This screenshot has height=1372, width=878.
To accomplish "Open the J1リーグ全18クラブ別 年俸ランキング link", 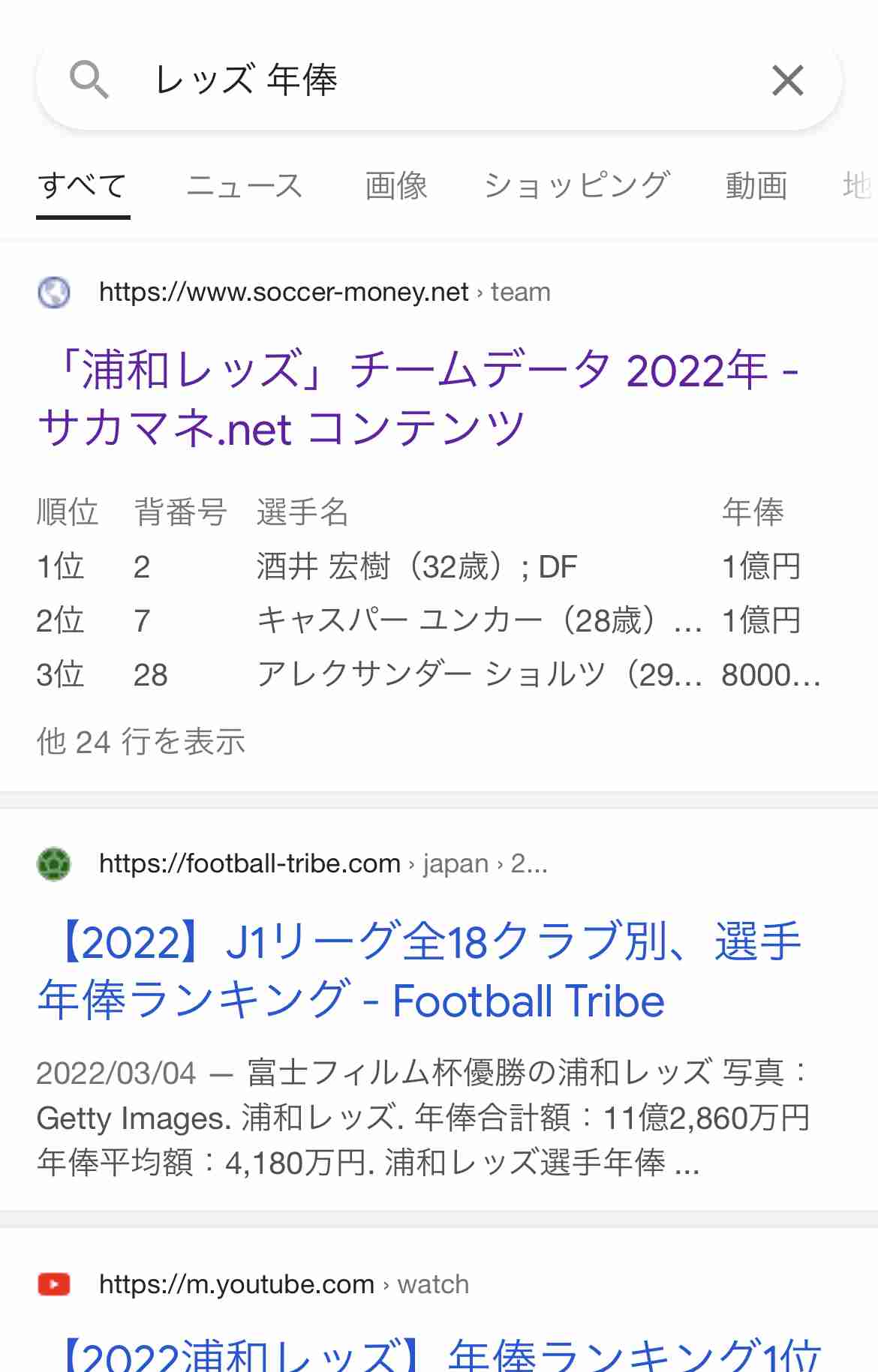I will [x=420, y=971].
